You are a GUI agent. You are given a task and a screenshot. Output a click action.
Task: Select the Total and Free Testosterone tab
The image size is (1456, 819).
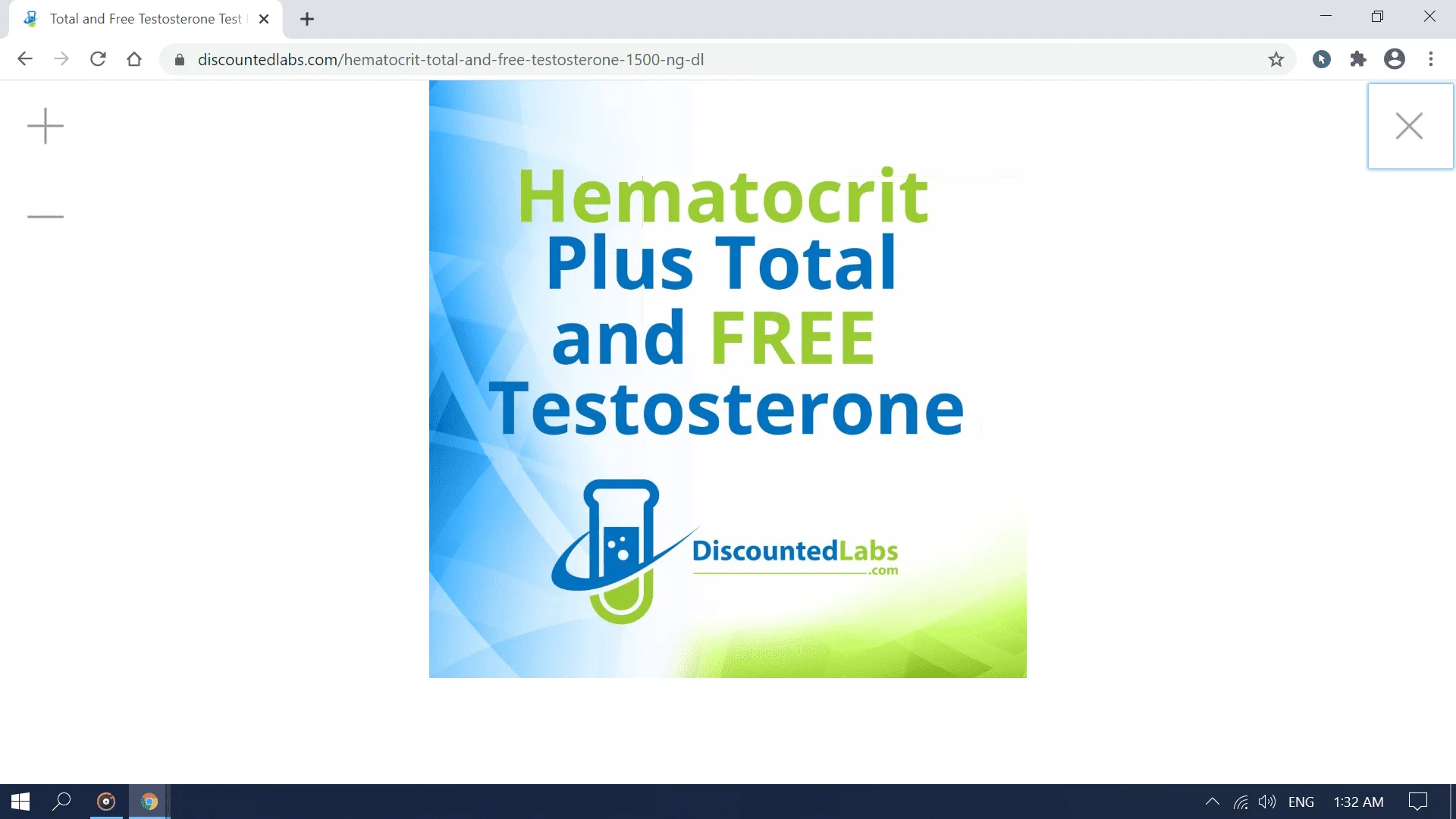(x=146, y=19)
